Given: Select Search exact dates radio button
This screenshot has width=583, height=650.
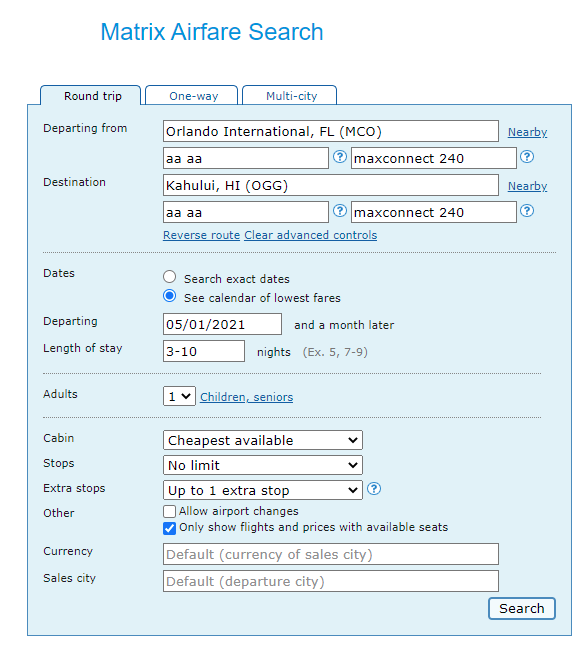Looking at the screenshot, I should tap(169, 277).
